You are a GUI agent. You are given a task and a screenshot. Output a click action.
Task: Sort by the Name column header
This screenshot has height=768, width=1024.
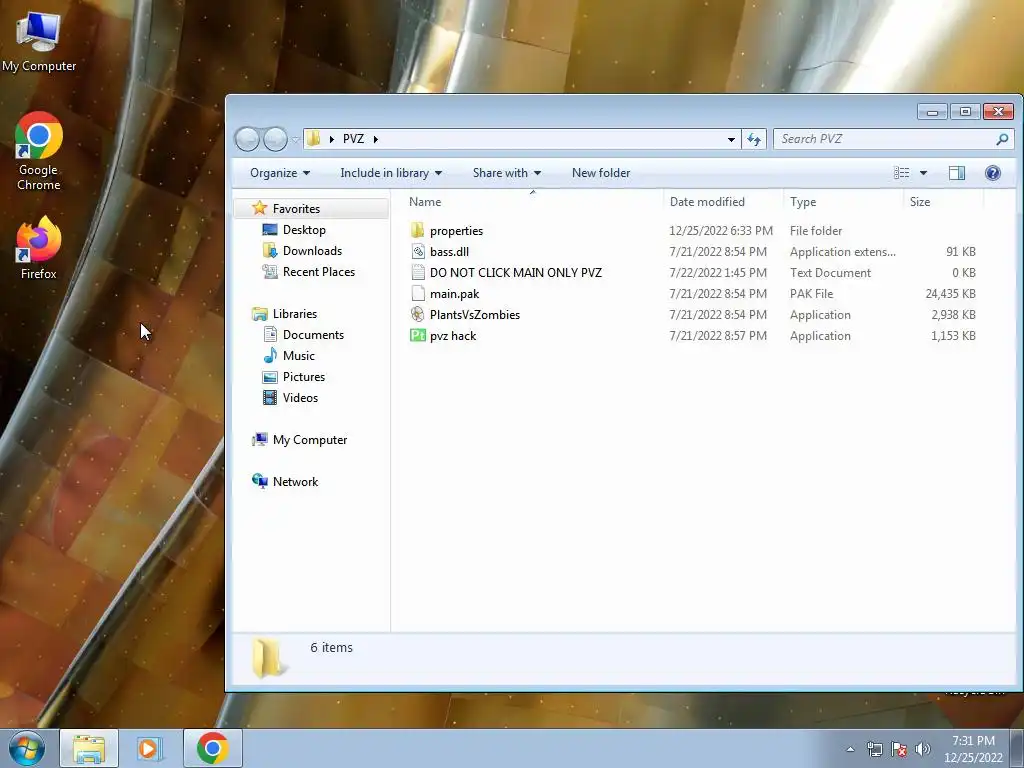coord(533,202)
